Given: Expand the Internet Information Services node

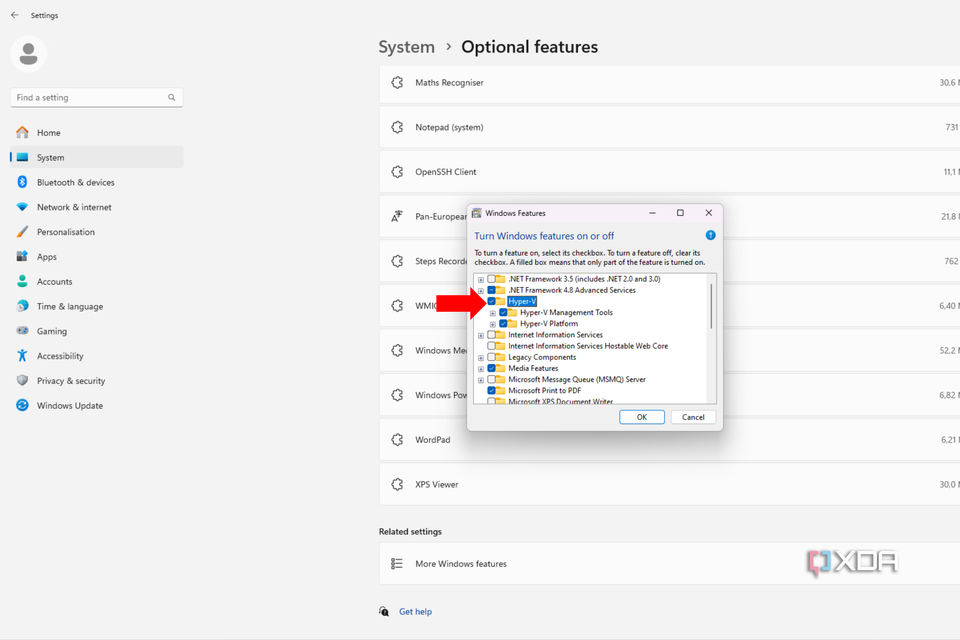Looking at the screenshot, I should (481, 335).
